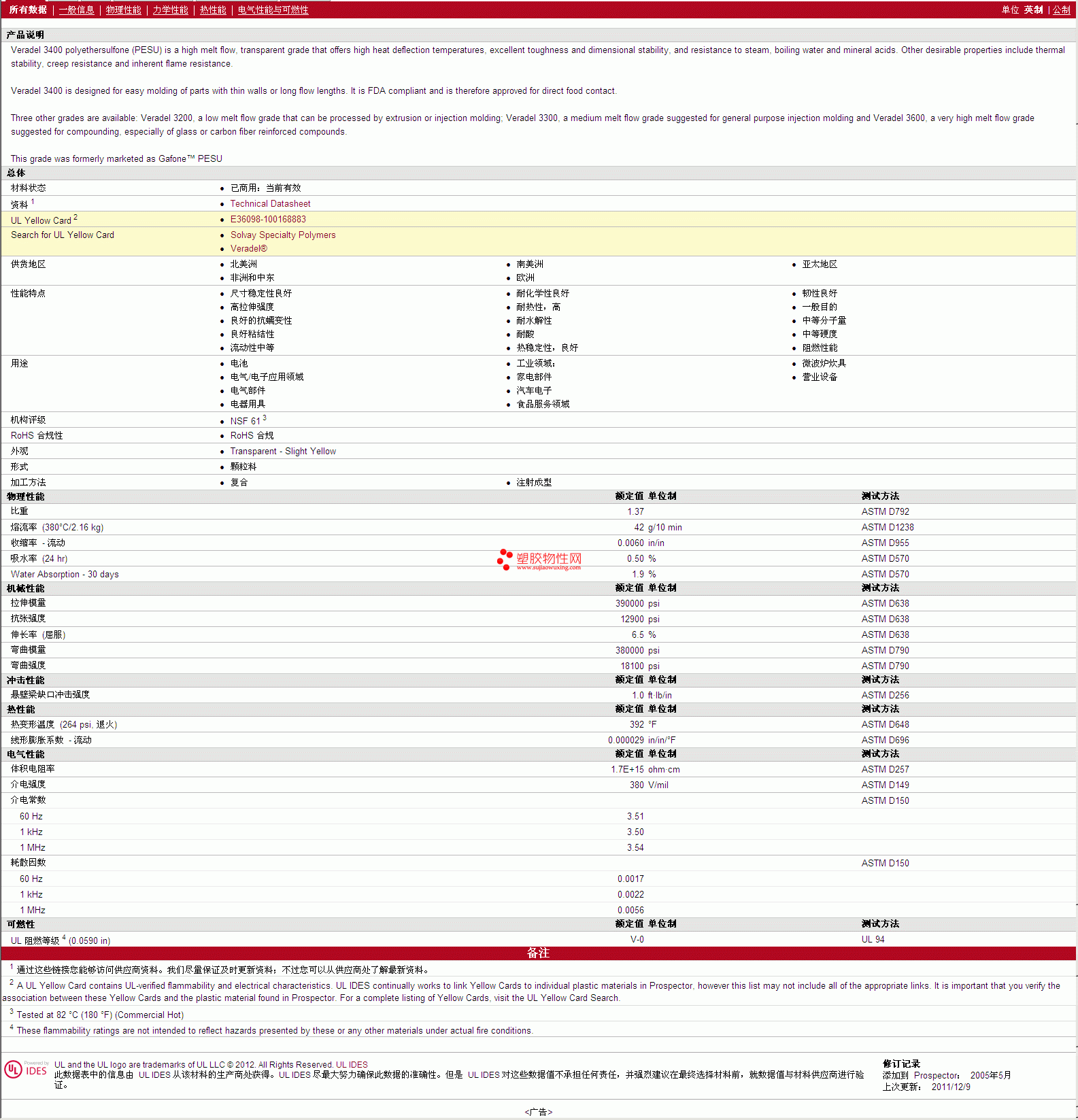1078x1120 pixels.
Task: Select the 亚太地区 region entry
Action: (x=820, y=264)
